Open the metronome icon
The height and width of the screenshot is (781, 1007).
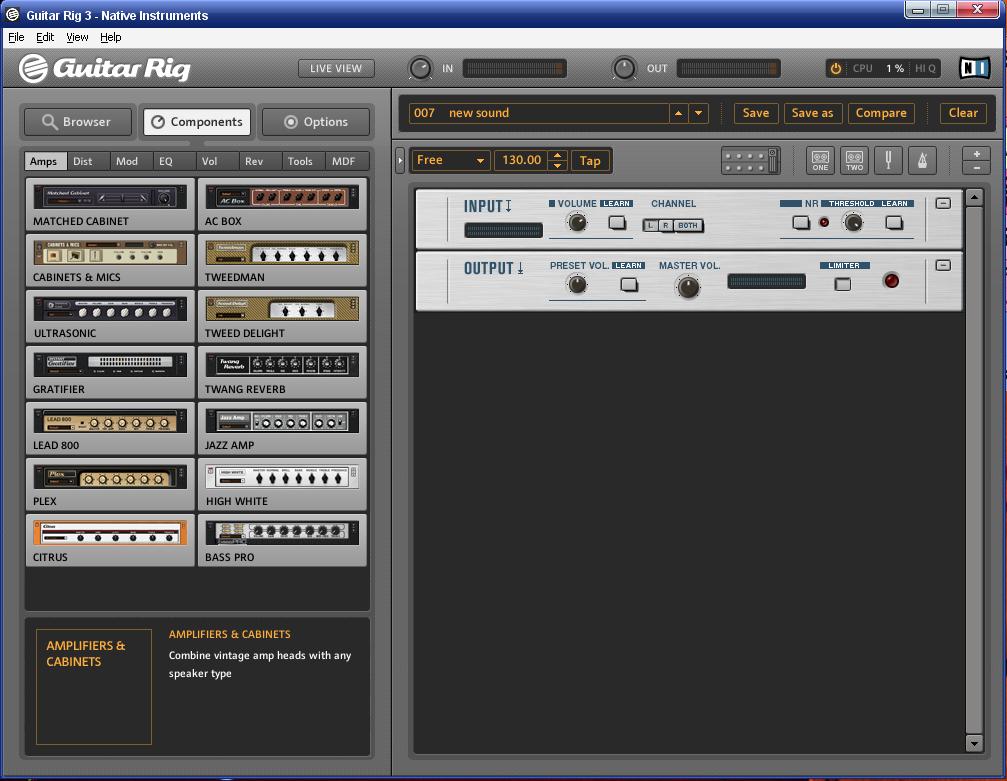point(922,161)
